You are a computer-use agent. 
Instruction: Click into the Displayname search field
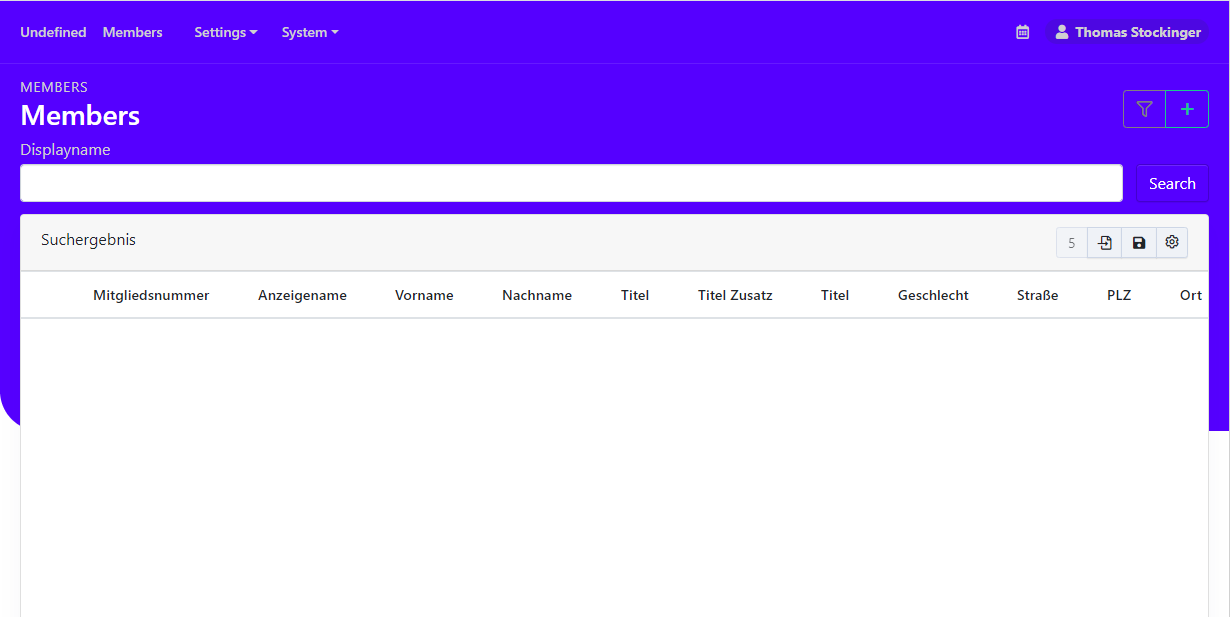pos(571,183)
